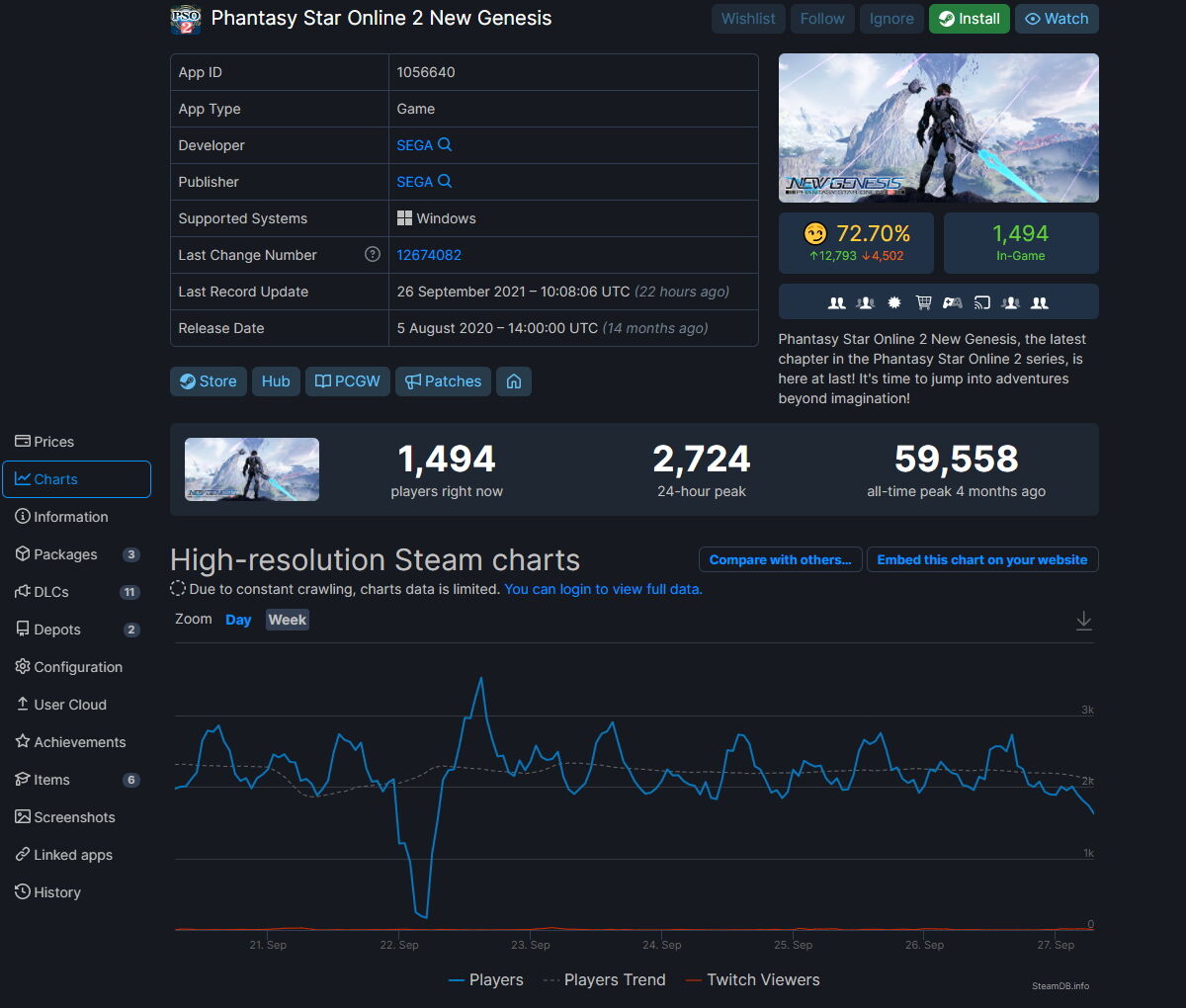1186x1008 pixels.
Task: Click the 59,558 all-time peak value
Action: [x=956, y=459]
